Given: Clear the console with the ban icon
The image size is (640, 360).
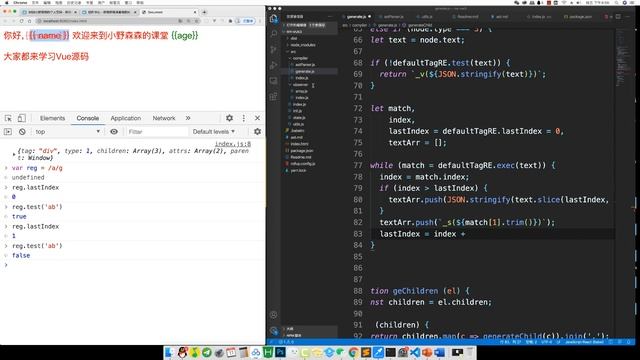Looking at the screenshot, I should tap(22, 132).
